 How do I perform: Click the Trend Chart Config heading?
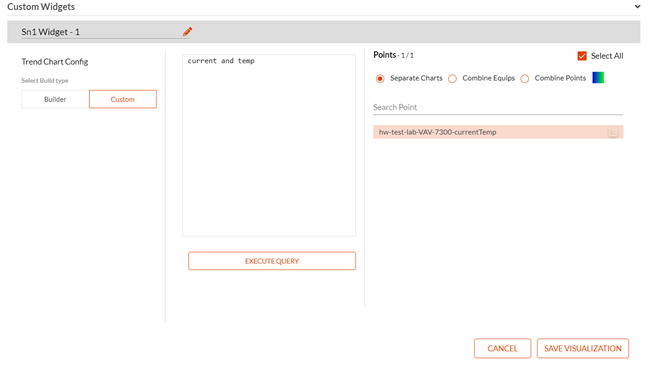(55, 62)
